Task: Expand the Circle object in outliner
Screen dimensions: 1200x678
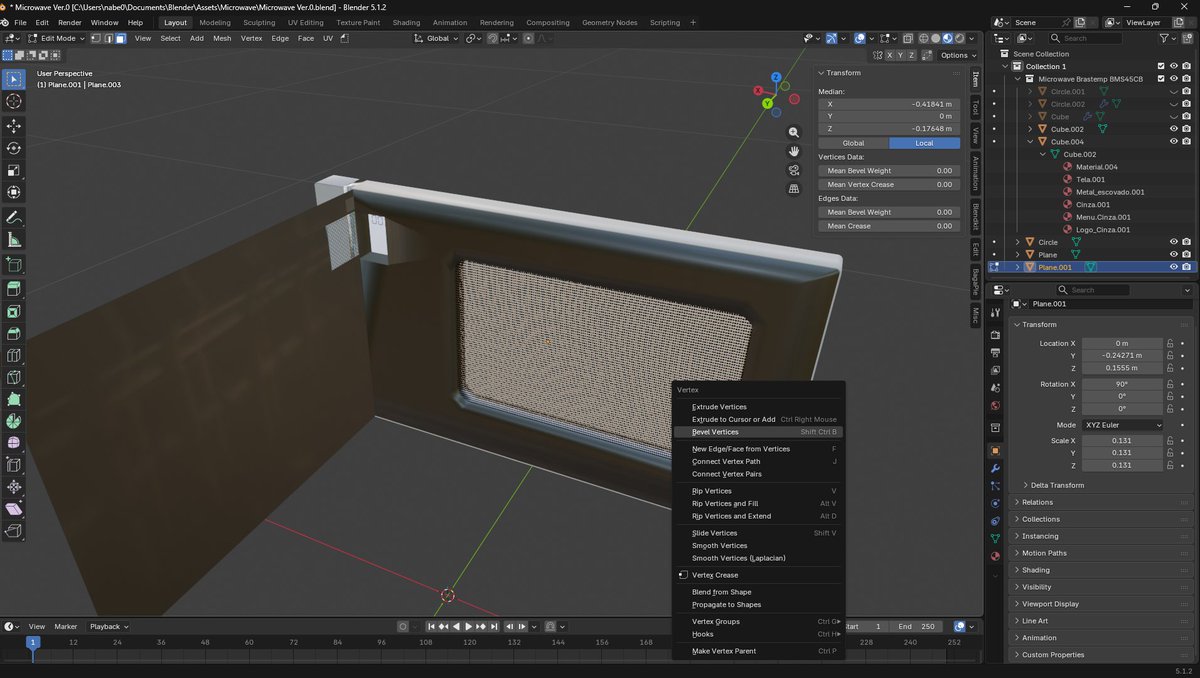Action: pyautogui.click(x=1018, y=242)
